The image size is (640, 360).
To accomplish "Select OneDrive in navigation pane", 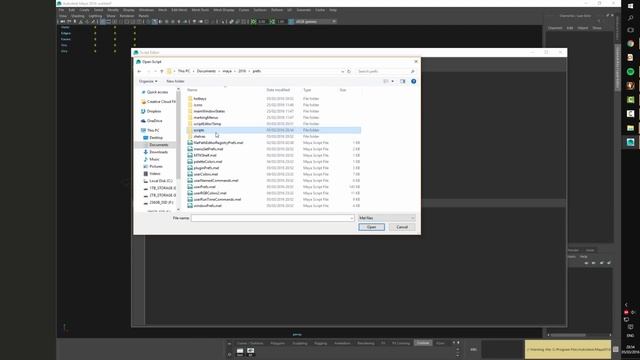I will [x=154, y=121].
